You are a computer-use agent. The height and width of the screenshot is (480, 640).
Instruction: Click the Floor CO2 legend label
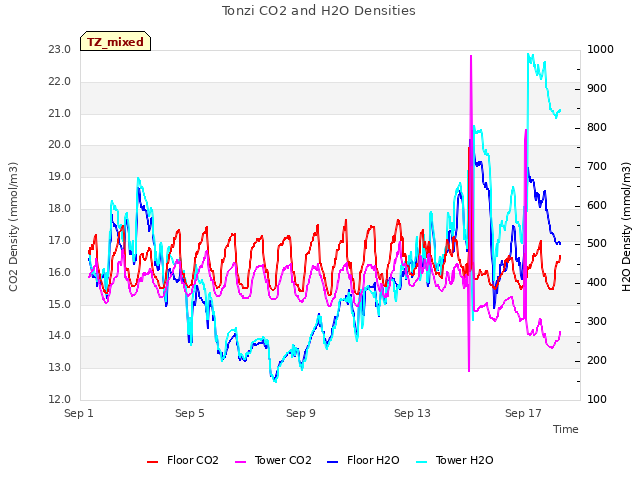[x=193, y=460]
